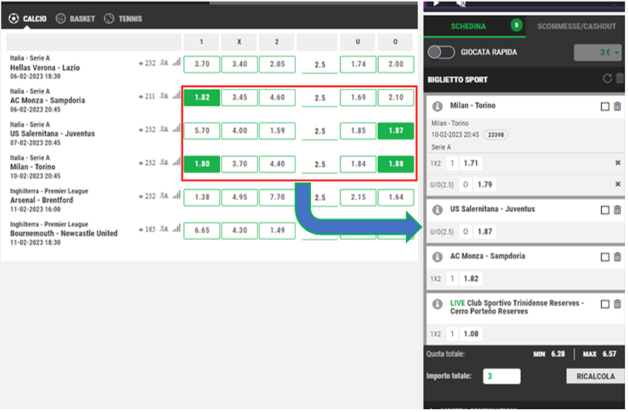Screen dimensions: 628x412
Task: Click trash icon for US Salernitana - Juventus
Action: click(x=617, y=210)
